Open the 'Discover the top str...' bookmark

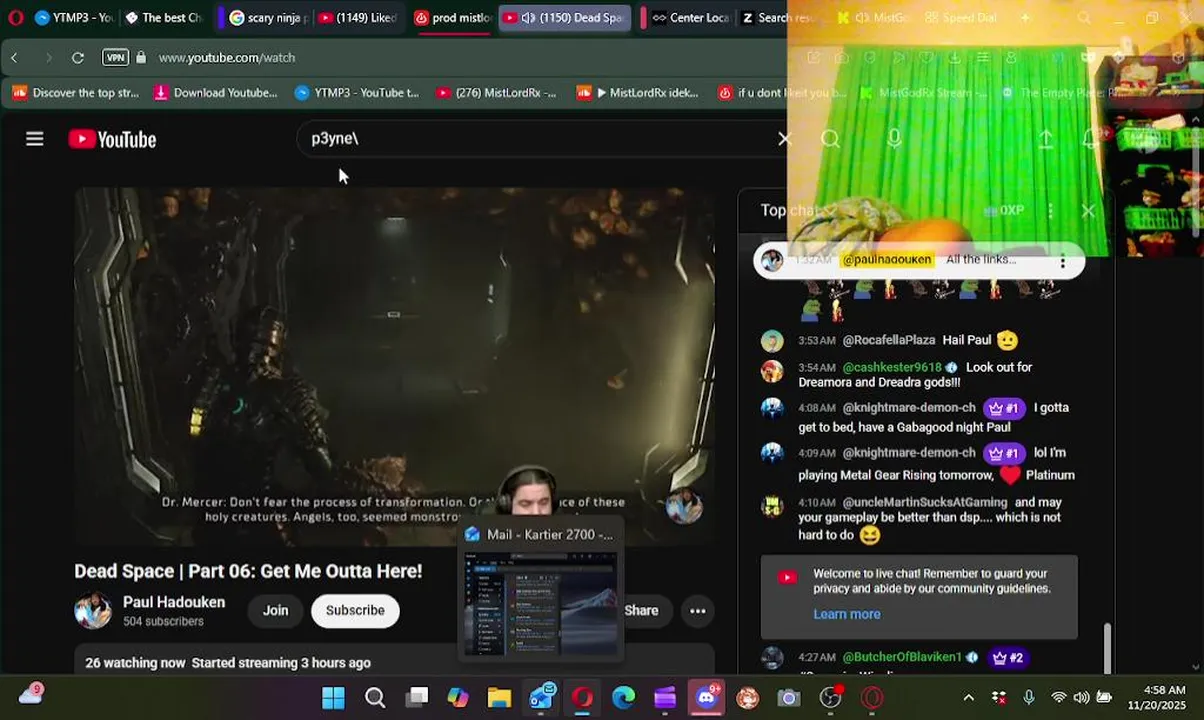[76, 92]
